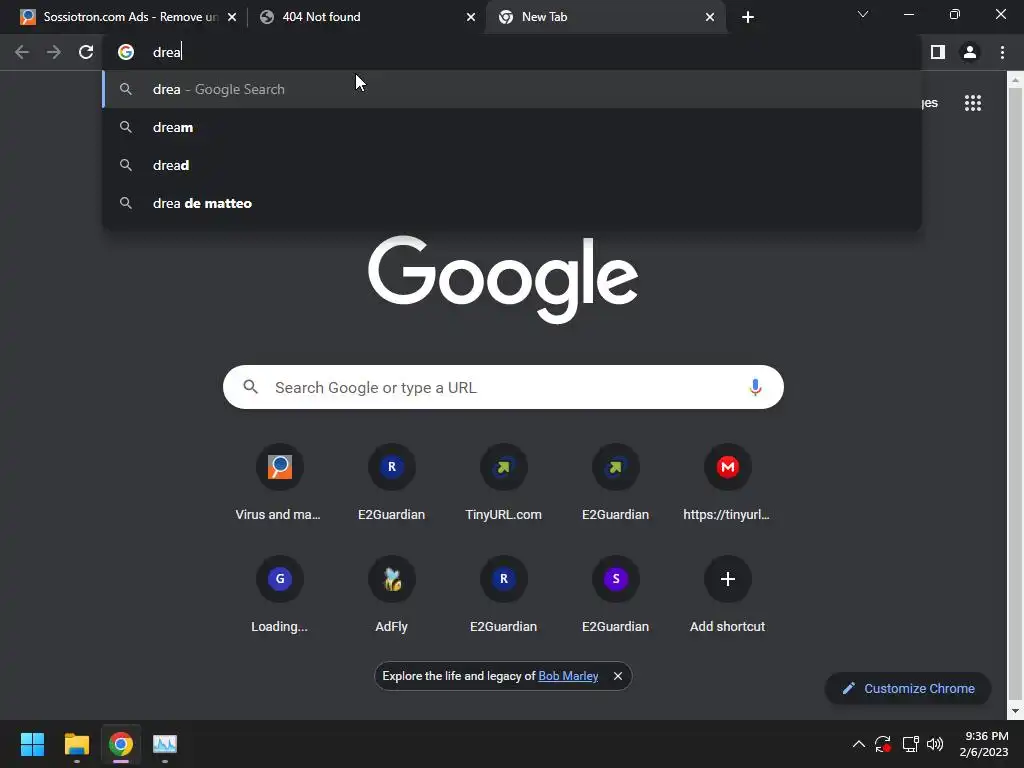Open the Chrome three-dot menu

(x=1002, y=52)
